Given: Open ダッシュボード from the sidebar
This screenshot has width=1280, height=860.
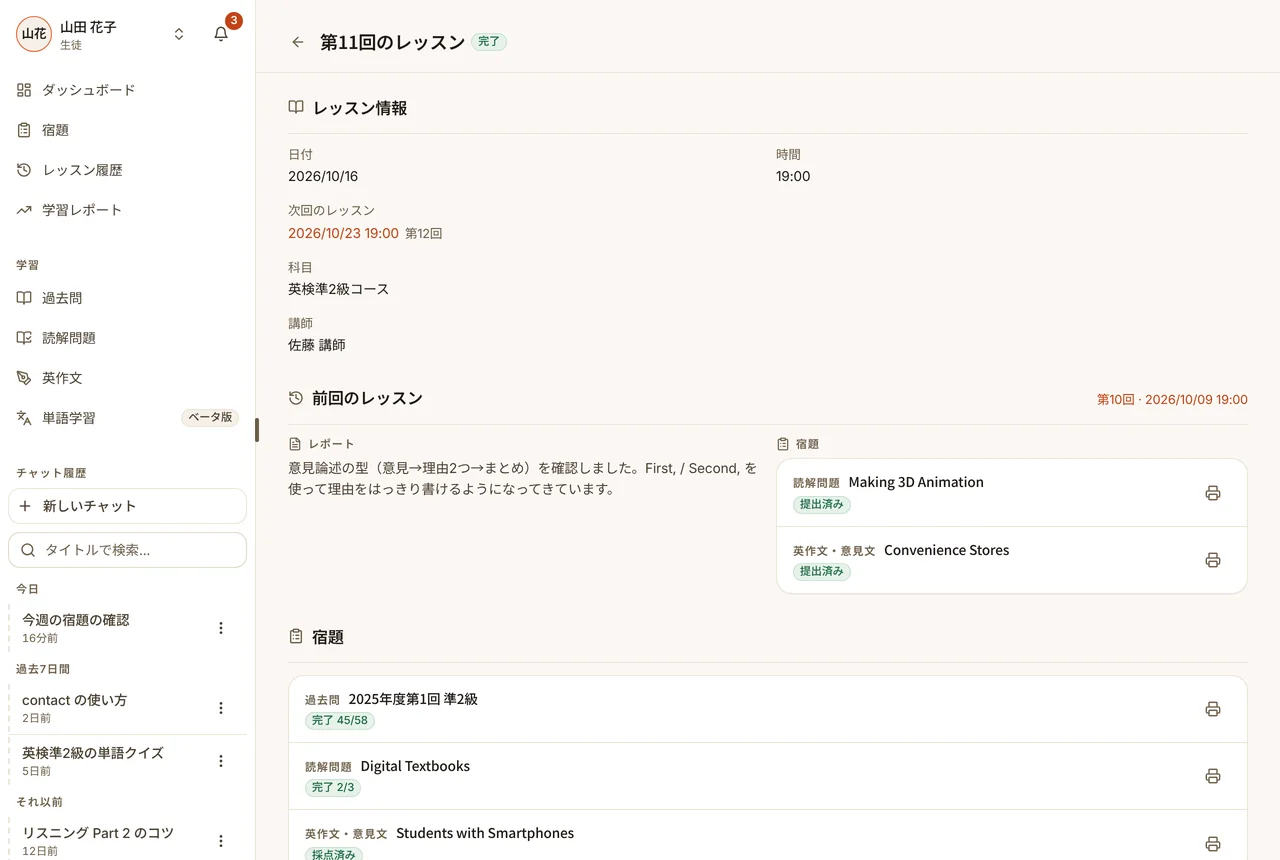Looking at the screenshot, I should pyautogui.click(x=127, y=90).
